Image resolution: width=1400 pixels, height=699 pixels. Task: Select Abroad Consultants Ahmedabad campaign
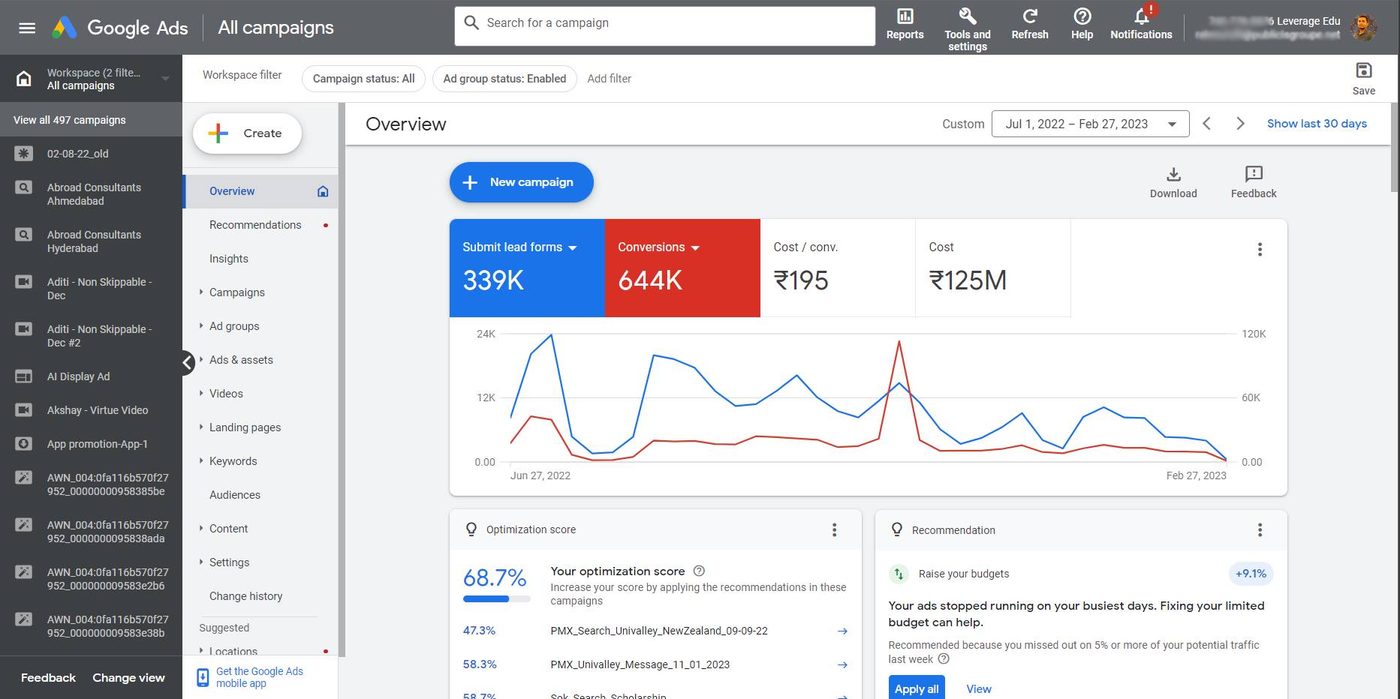(91, 194)
